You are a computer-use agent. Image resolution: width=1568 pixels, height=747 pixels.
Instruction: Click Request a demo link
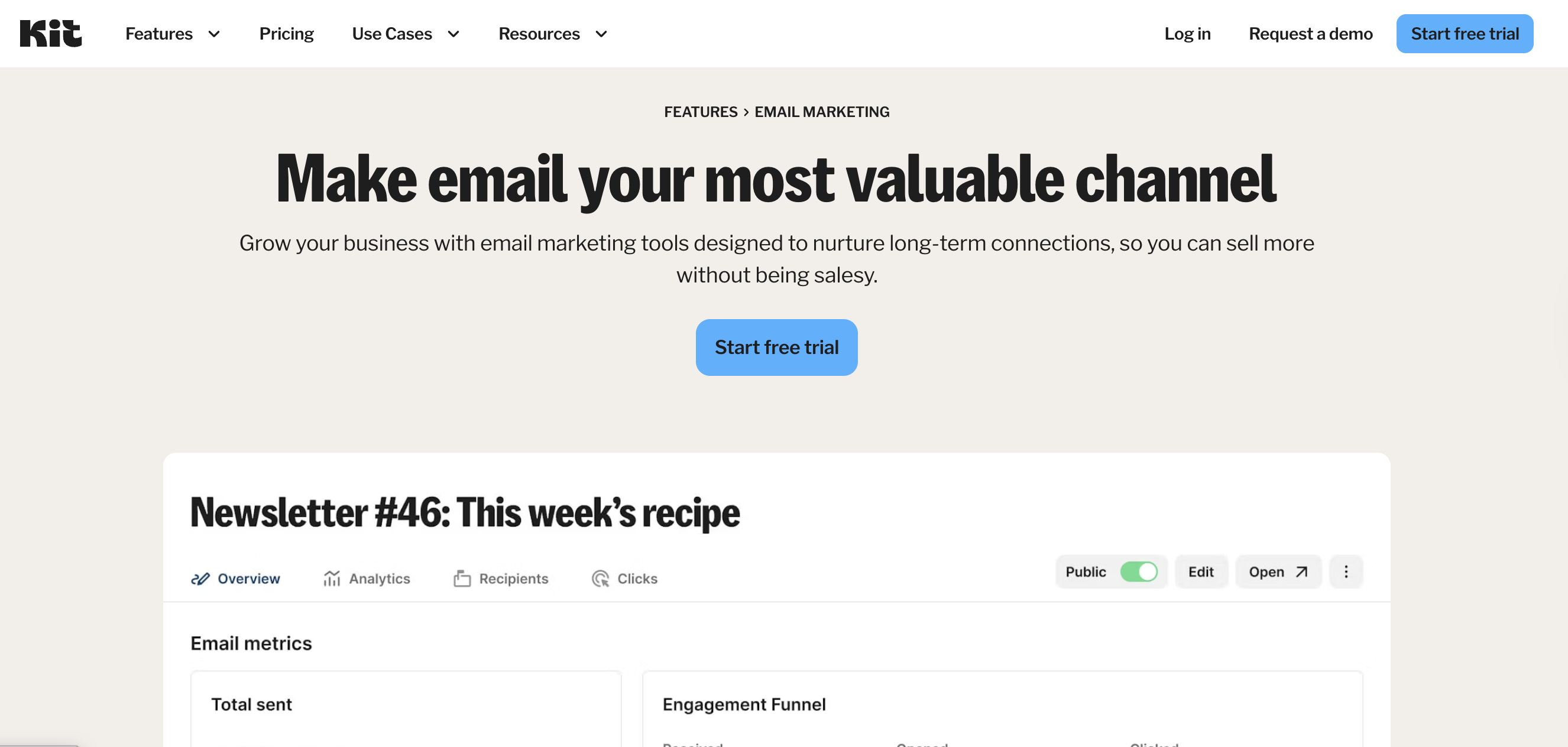pos(1310,34)
